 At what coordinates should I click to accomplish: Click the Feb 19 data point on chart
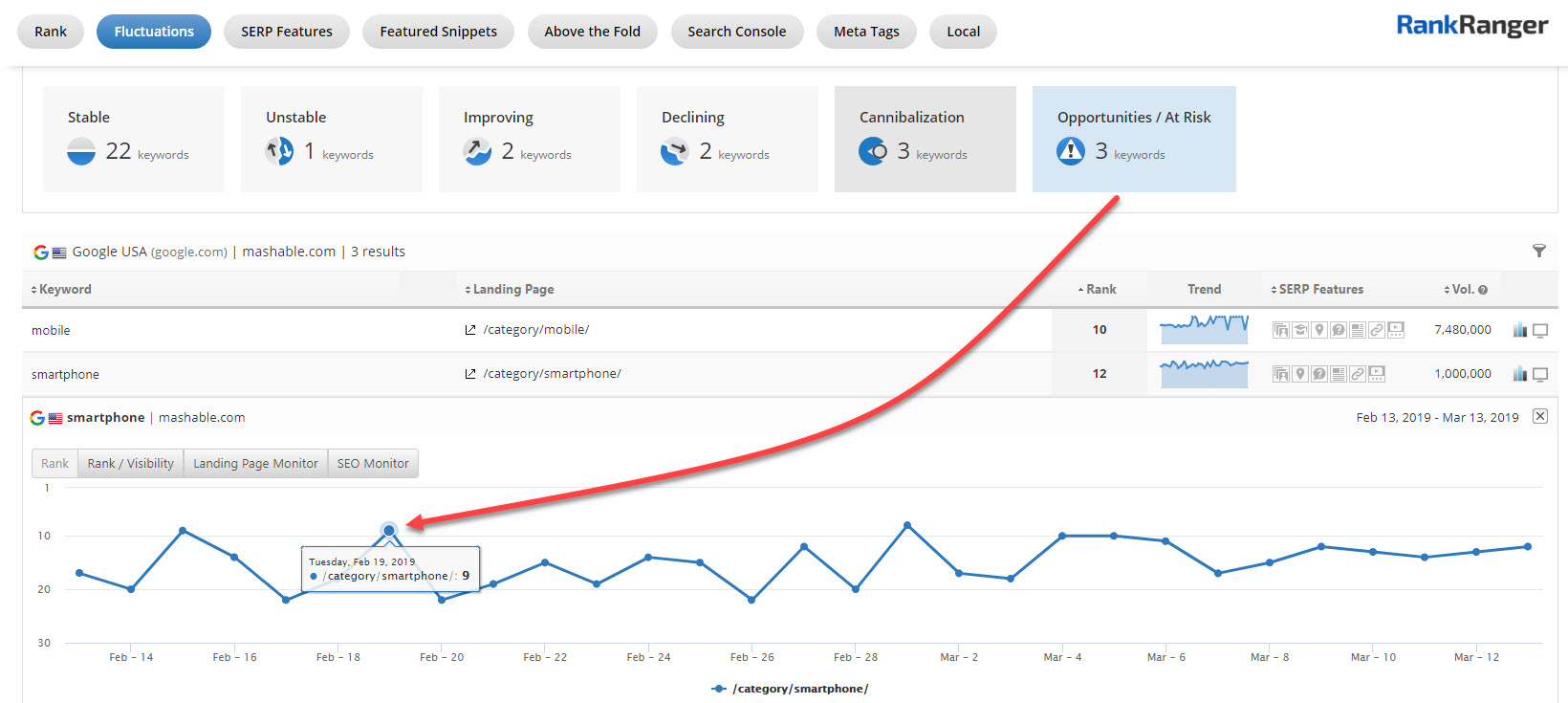[x=389, y=530]
